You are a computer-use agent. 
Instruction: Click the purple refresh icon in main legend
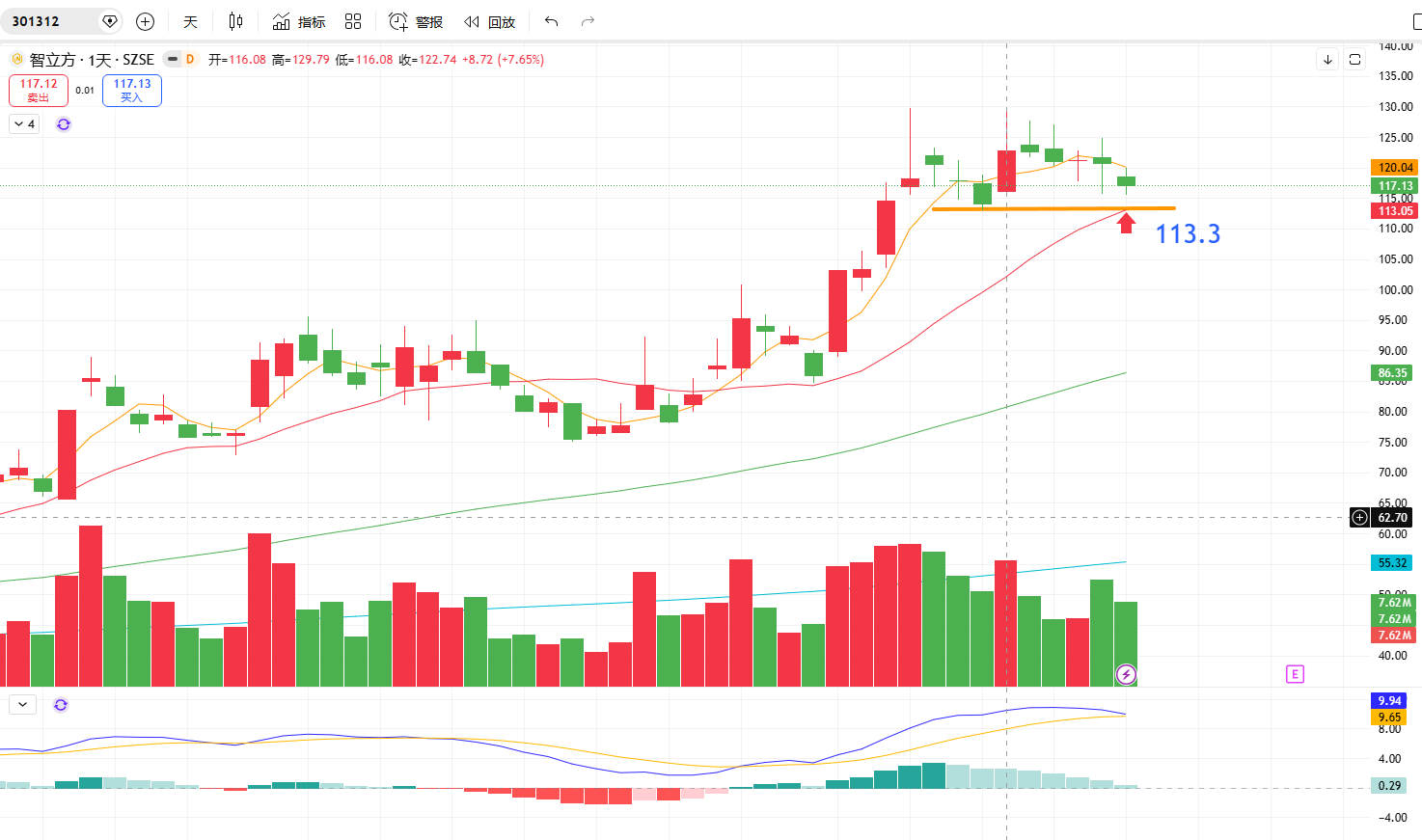click(64, 124)
